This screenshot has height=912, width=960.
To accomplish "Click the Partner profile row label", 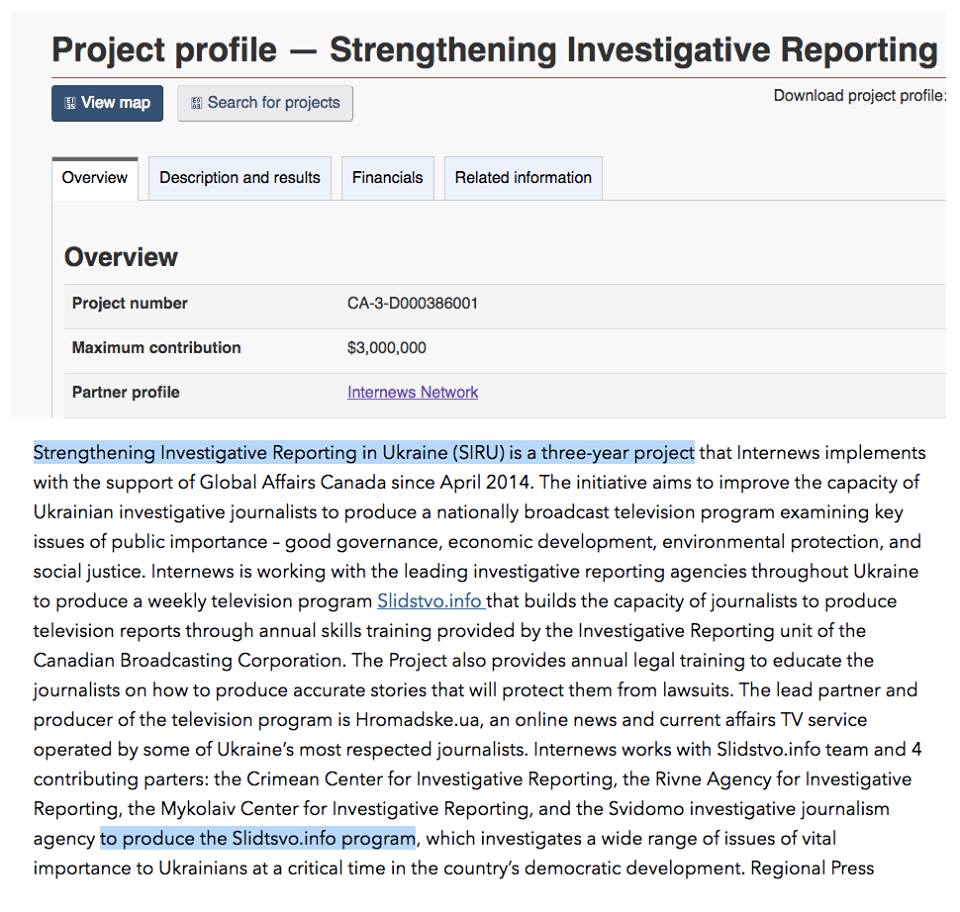I will 126,392.
